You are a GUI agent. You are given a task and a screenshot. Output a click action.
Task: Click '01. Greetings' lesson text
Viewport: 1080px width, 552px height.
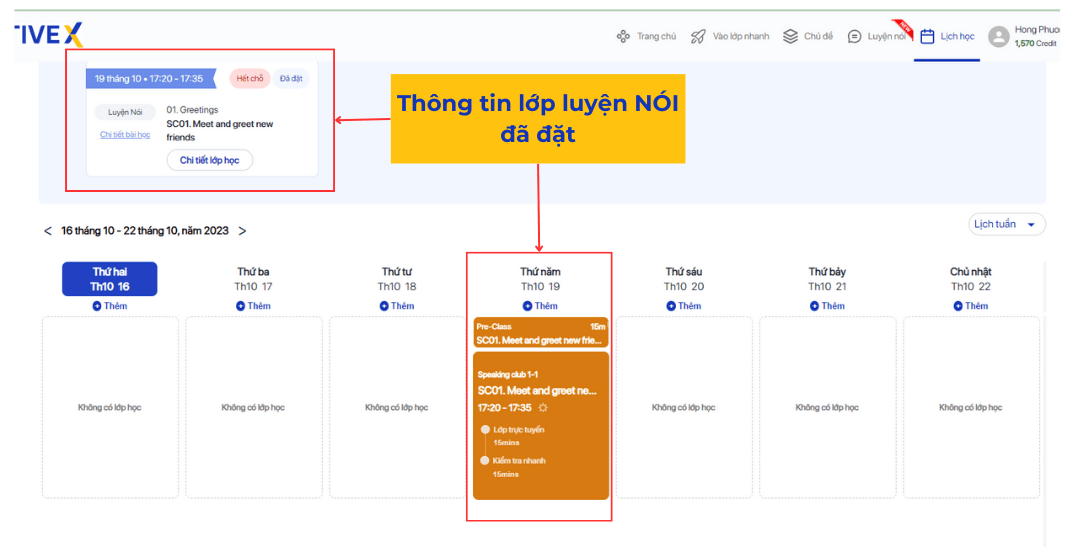pos(192,110)
